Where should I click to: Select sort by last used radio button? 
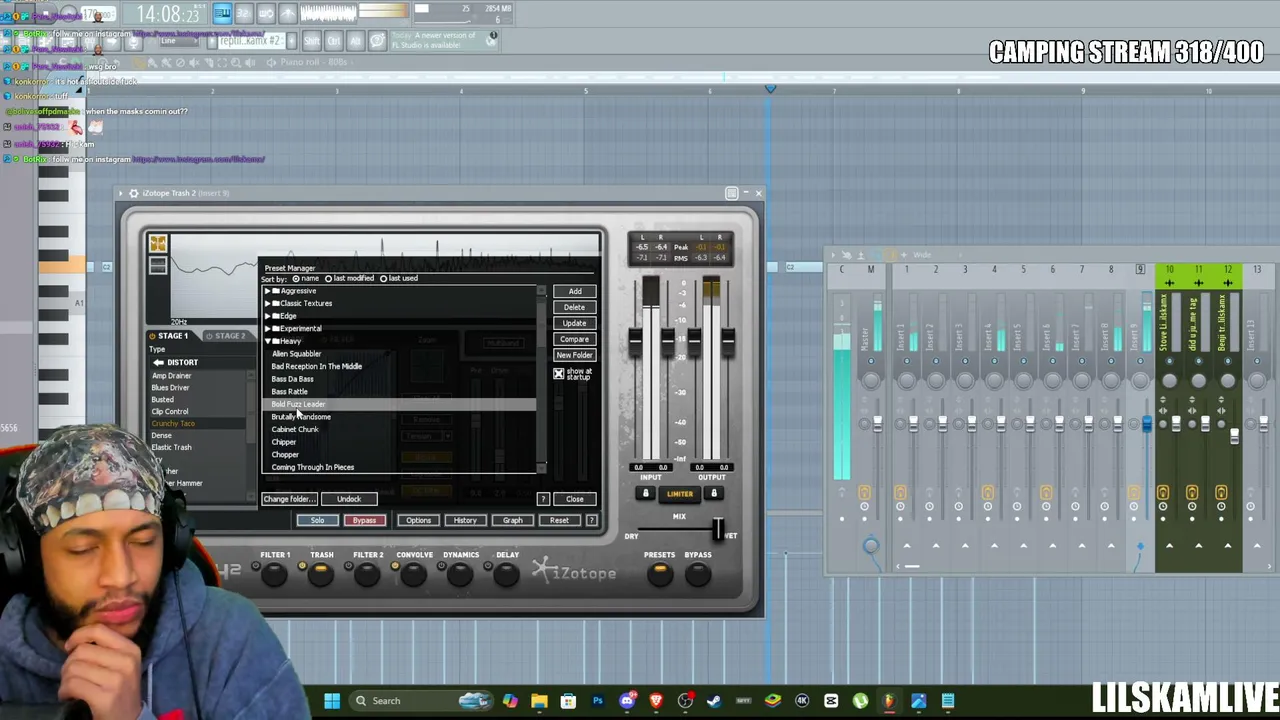tap(383, 279)
